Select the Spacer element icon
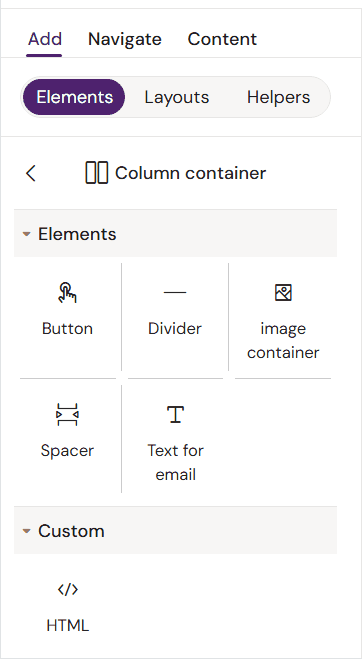 [x=67, y=415]
